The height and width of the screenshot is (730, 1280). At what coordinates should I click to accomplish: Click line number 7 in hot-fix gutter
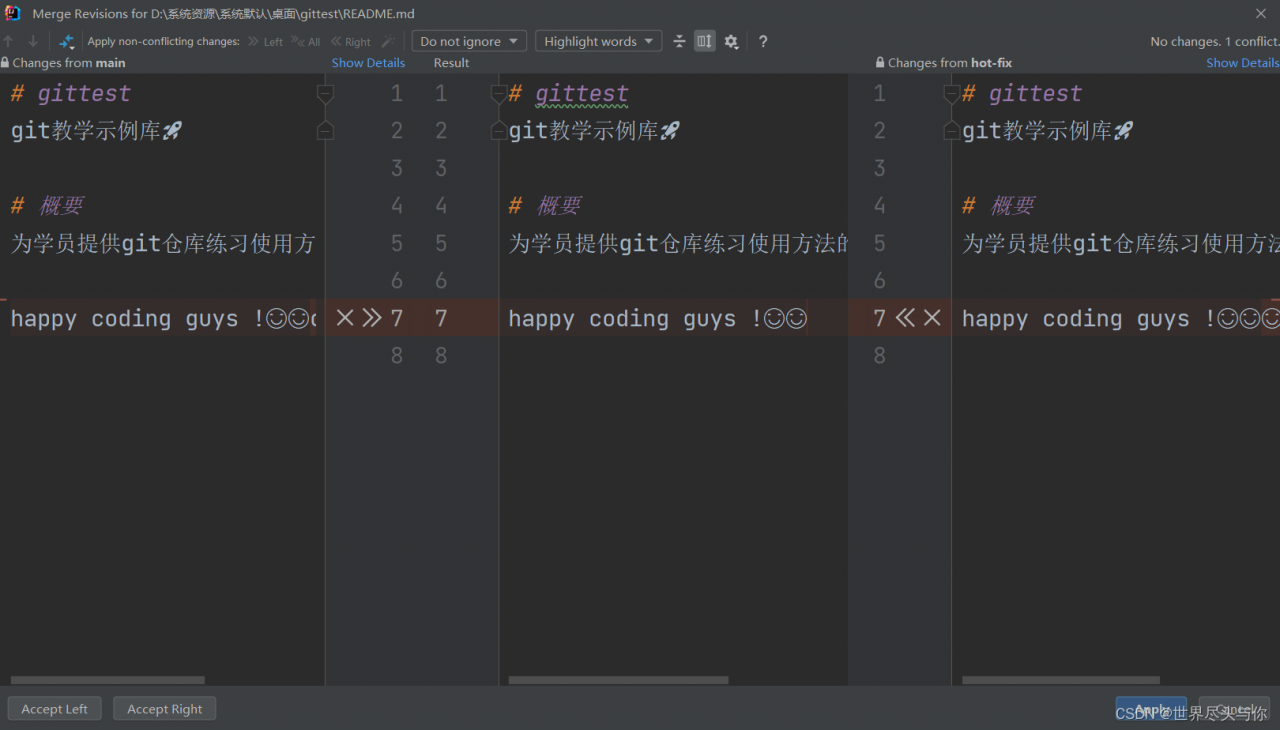click(x=879, y=318)
